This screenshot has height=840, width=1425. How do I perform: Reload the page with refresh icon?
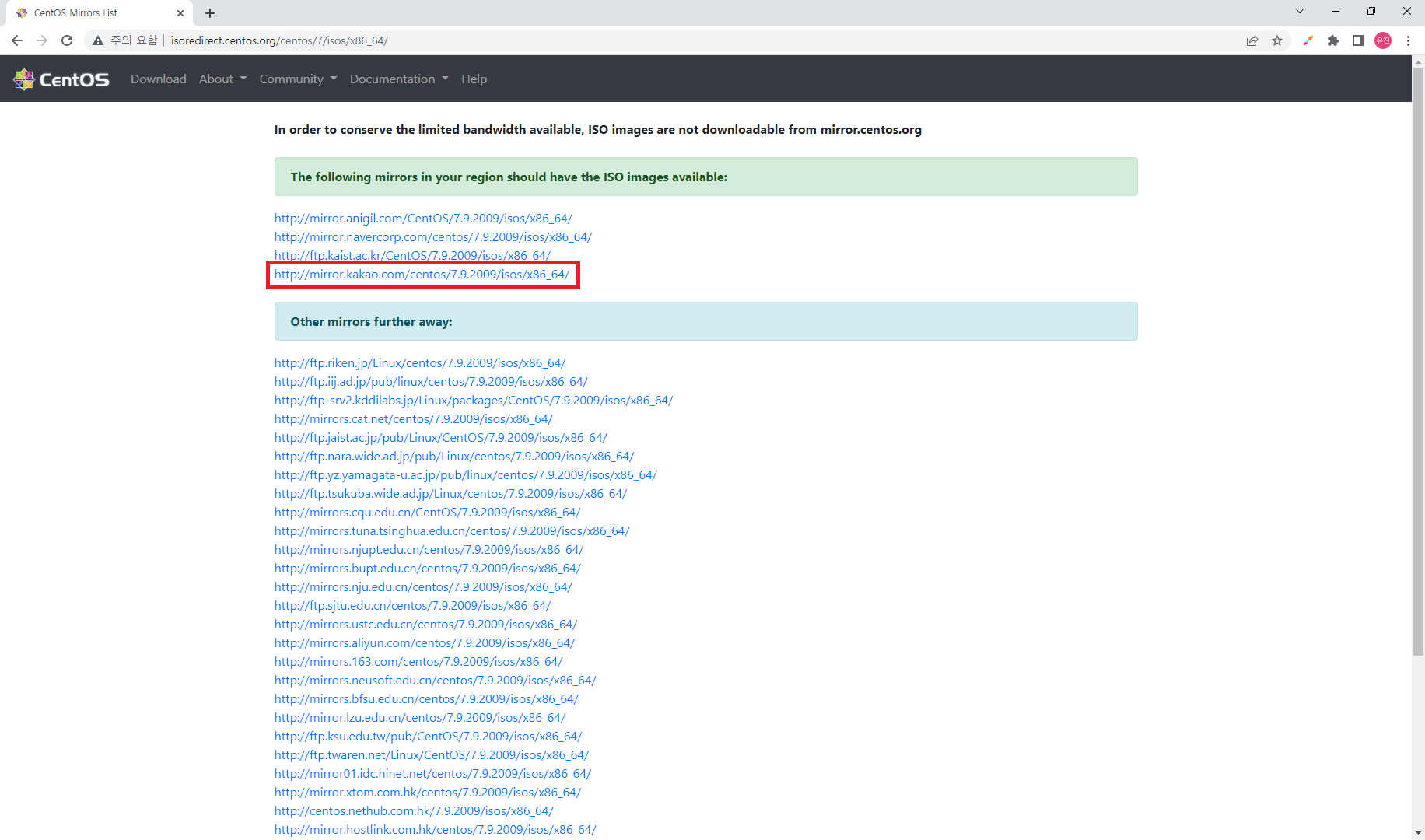(x=67, y=40)
